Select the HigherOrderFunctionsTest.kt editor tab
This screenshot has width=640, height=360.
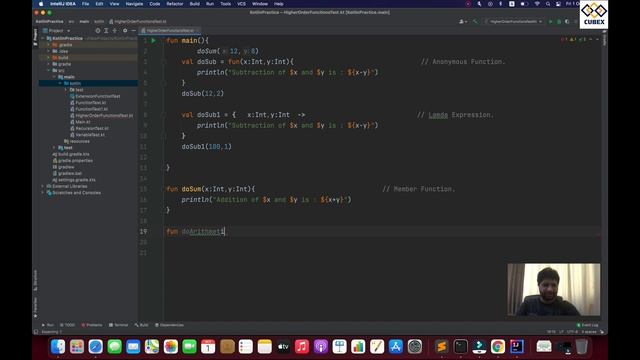pyautogui.click(x=170, y=31)
